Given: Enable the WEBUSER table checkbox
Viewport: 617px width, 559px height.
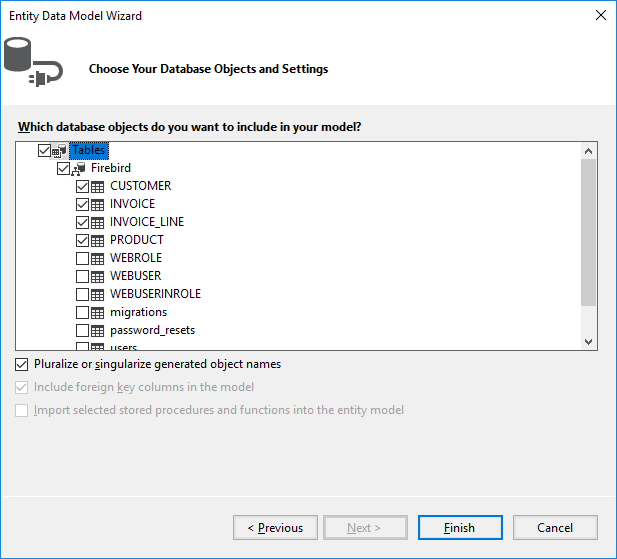Looking at the screenshot, I should (x=82, y=276).
